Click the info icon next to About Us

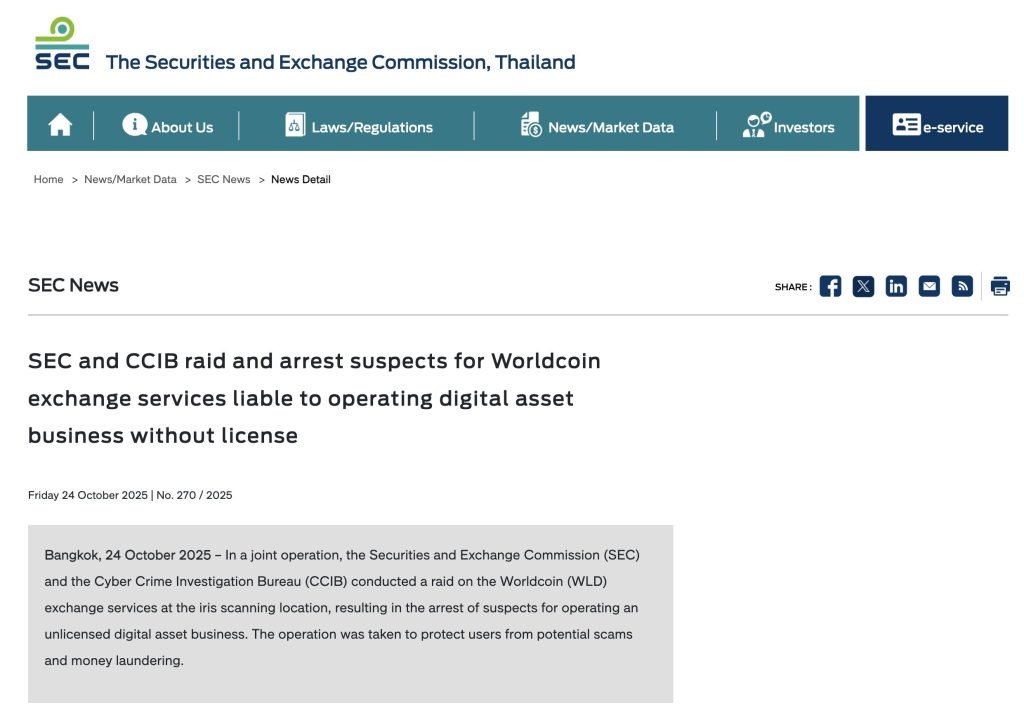133,124
